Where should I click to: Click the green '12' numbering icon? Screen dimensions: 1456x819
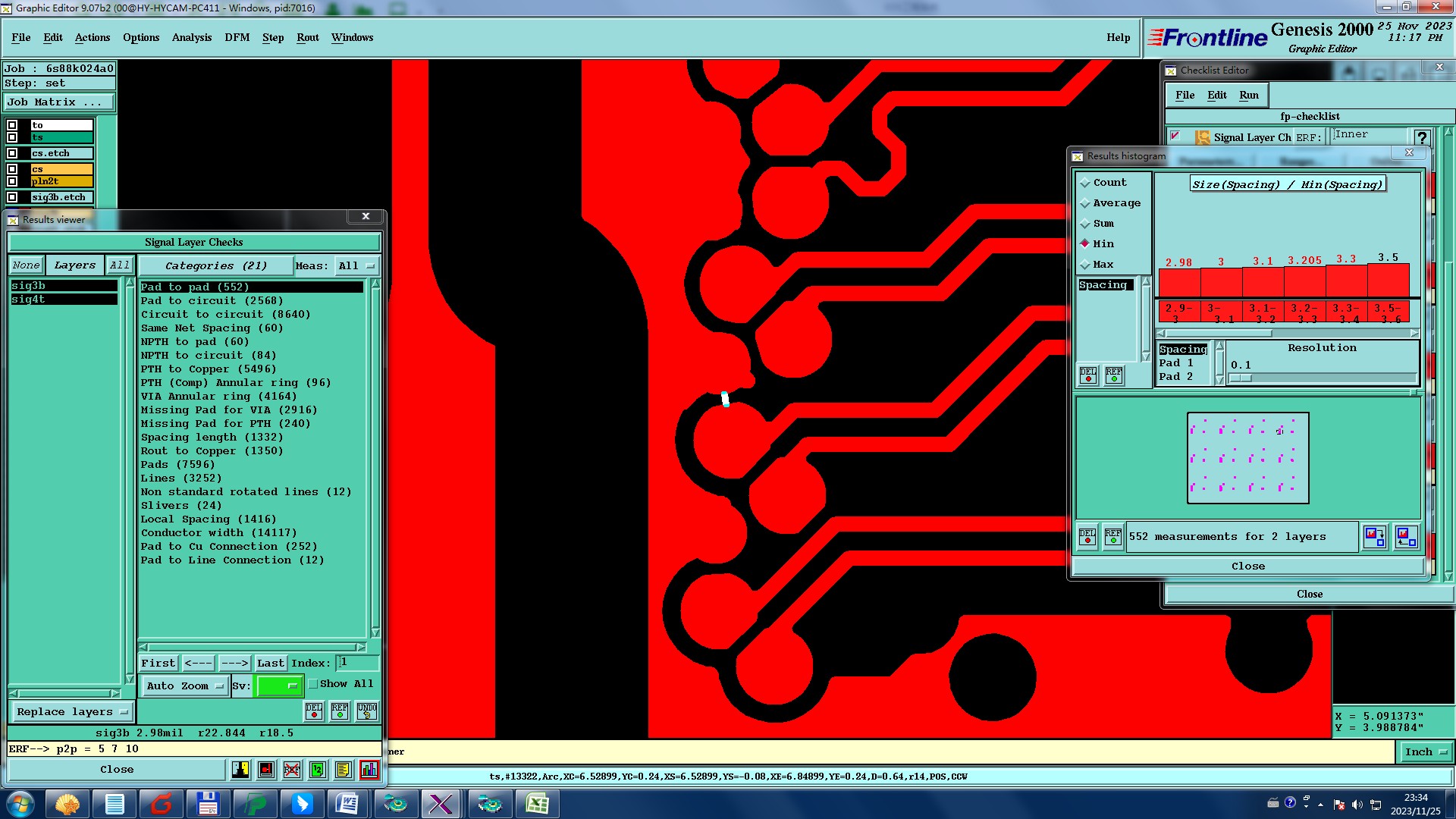tap(318, 770)
